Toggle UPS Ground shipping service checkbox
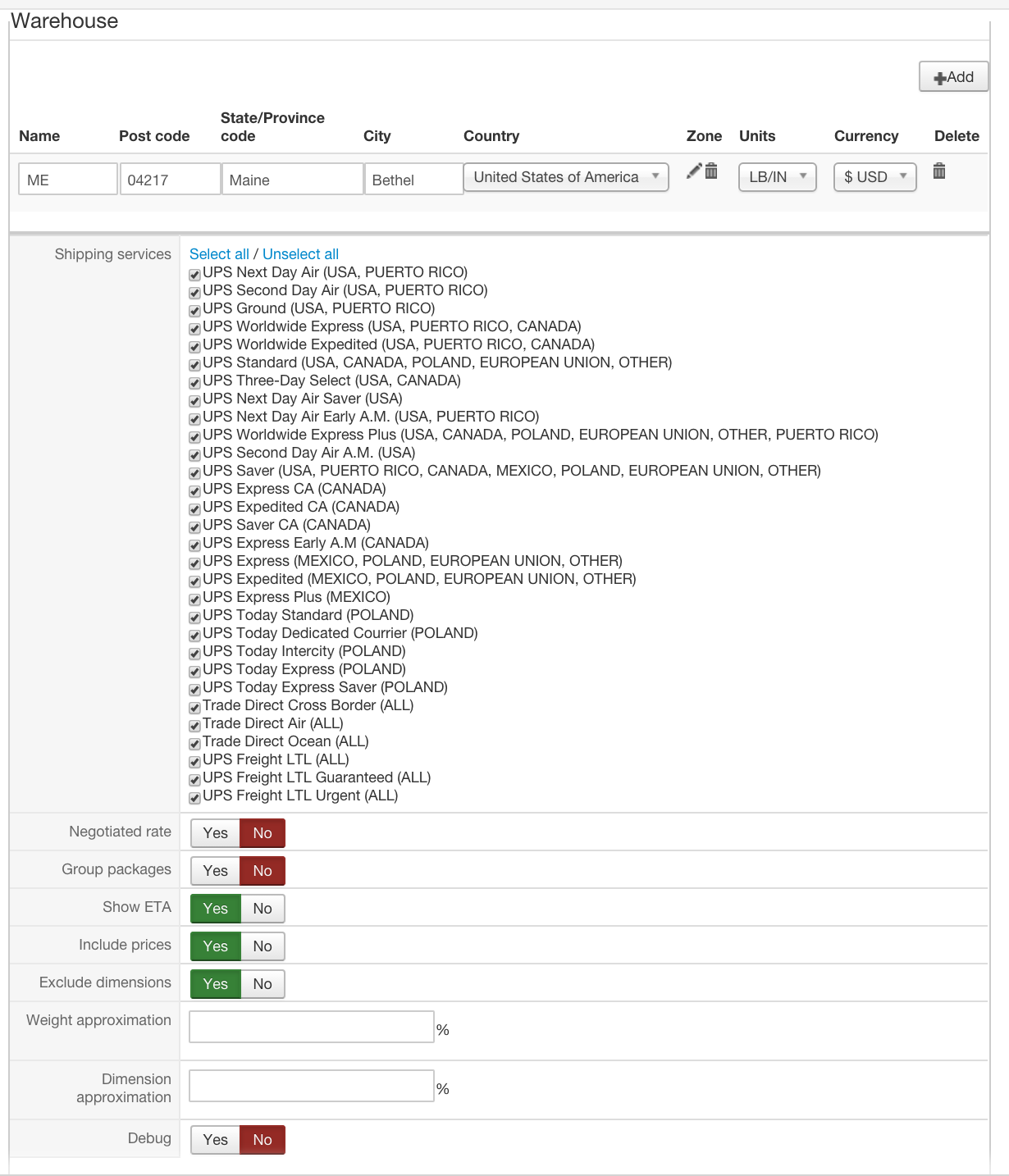Image resolution: width=1009 pixels, height=1176 pixels. 195,310
